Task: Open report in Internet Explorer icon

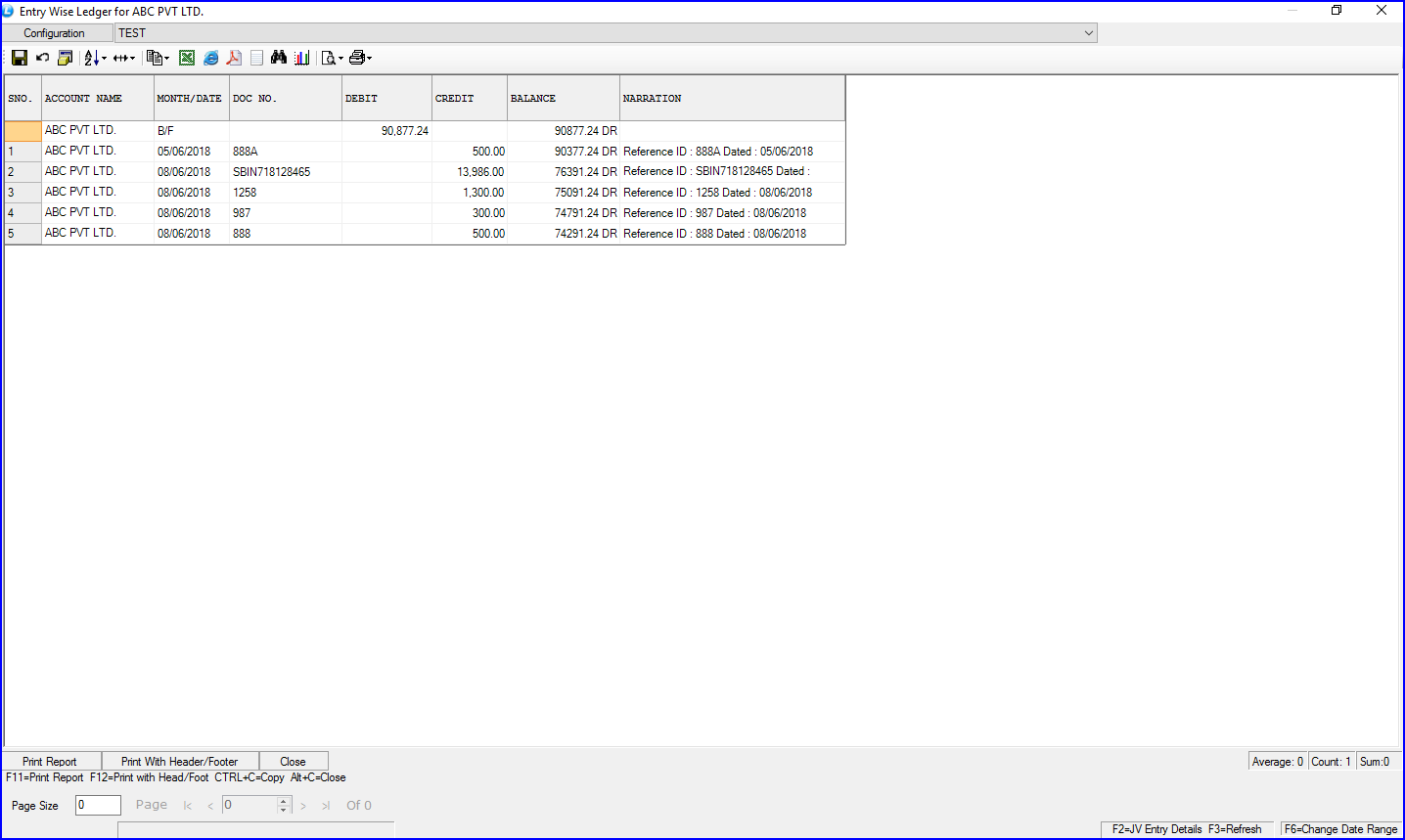Action: (210, 58)
